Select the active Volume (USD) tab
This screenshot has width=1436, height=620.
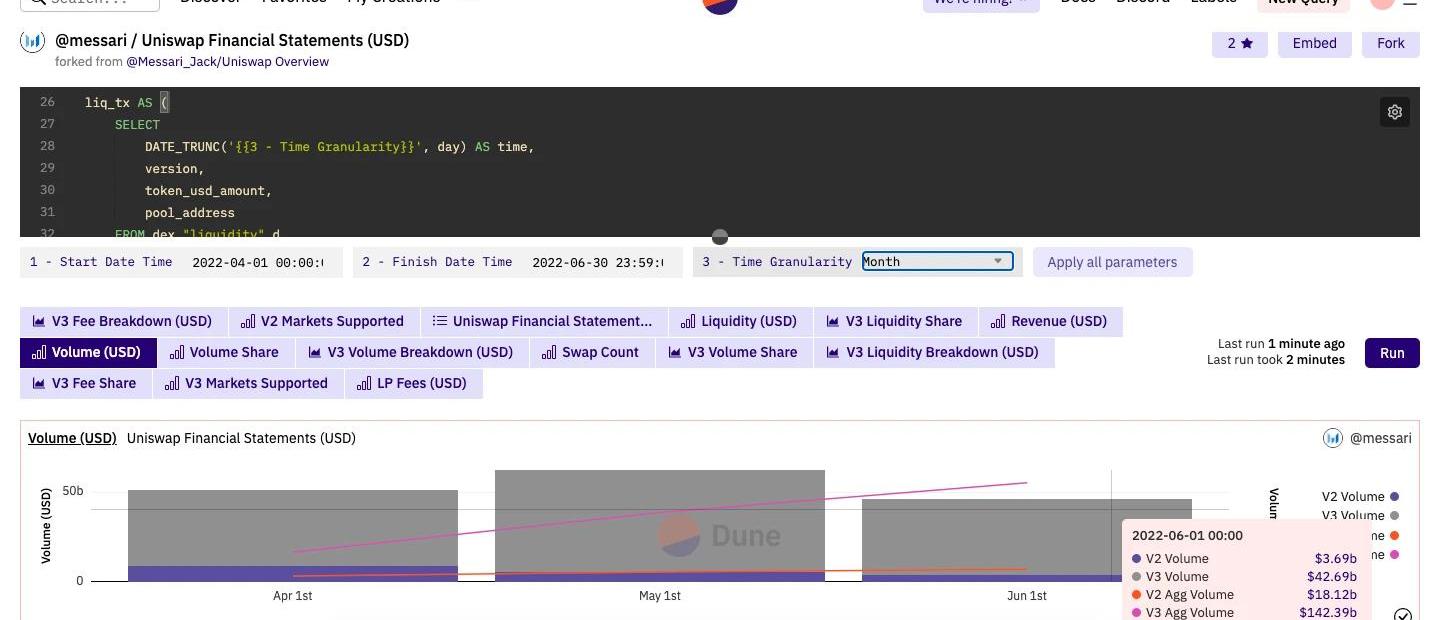click(87, 352)
